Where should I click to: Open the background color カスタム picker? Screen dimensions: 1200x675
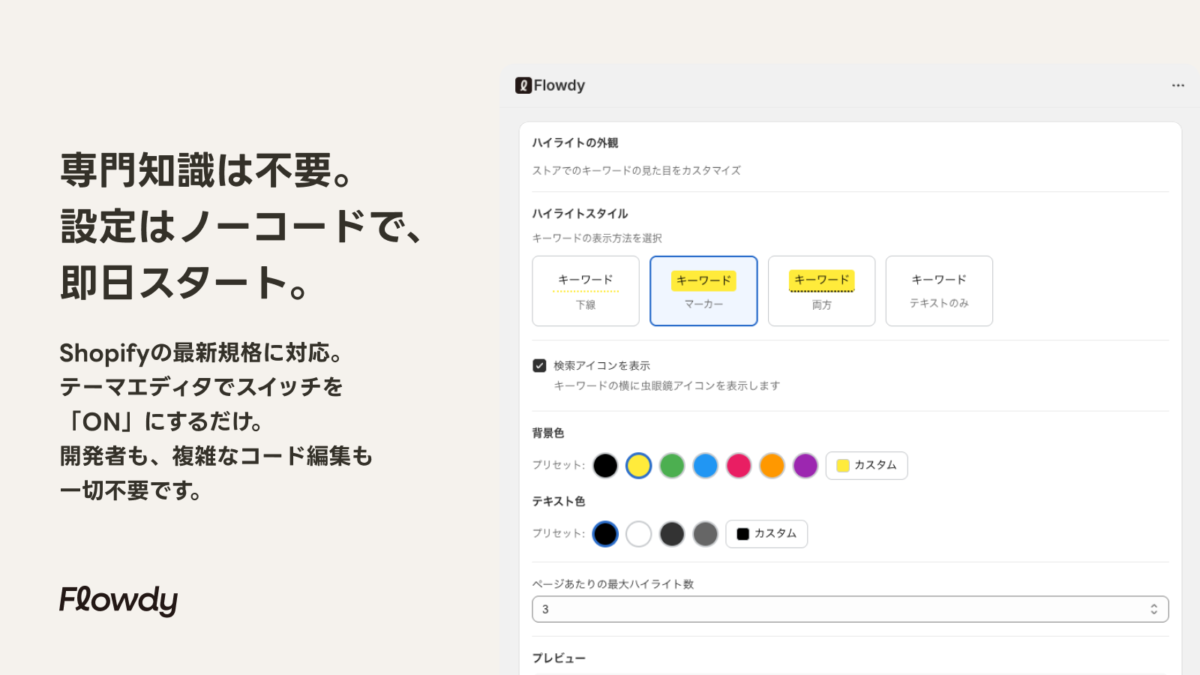click(867, 466)
